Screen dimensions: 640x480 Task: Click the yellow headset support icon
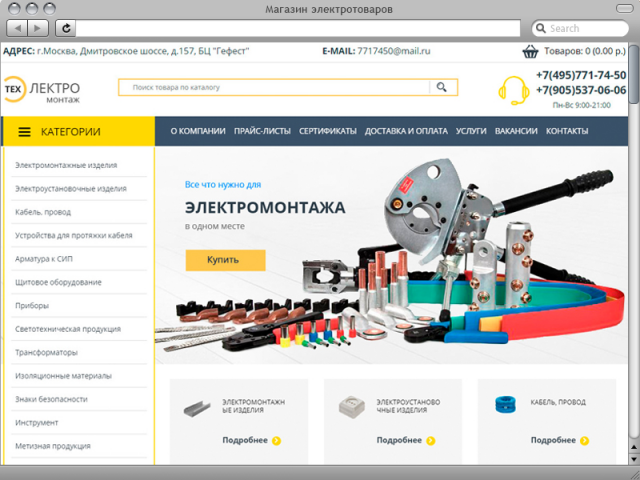coord(513,90)
